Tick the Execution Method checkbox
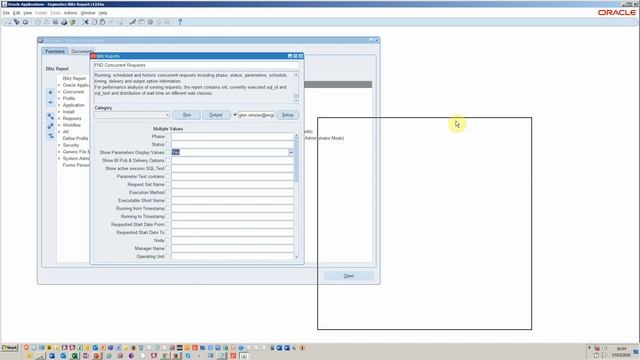Image resolution: width=640 pixels, height=360 pixels. [167, 192]
